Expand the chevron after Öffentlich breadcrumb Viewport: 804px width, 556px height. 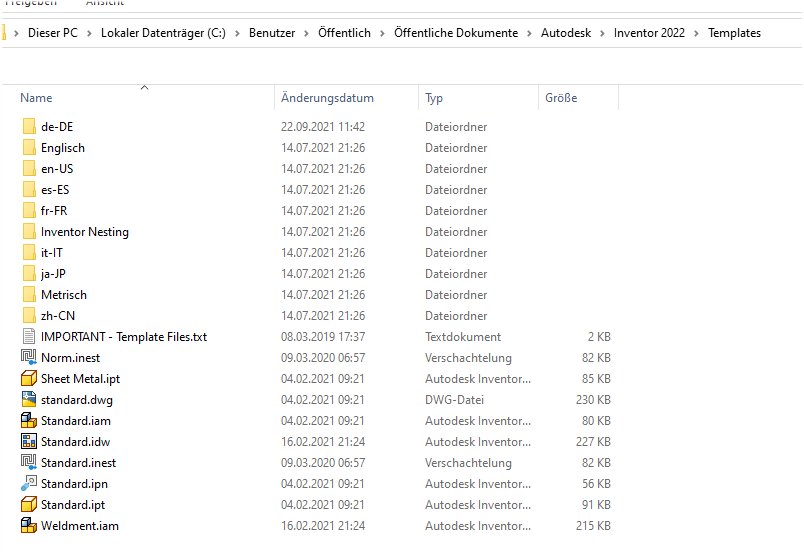pos(383,33)
